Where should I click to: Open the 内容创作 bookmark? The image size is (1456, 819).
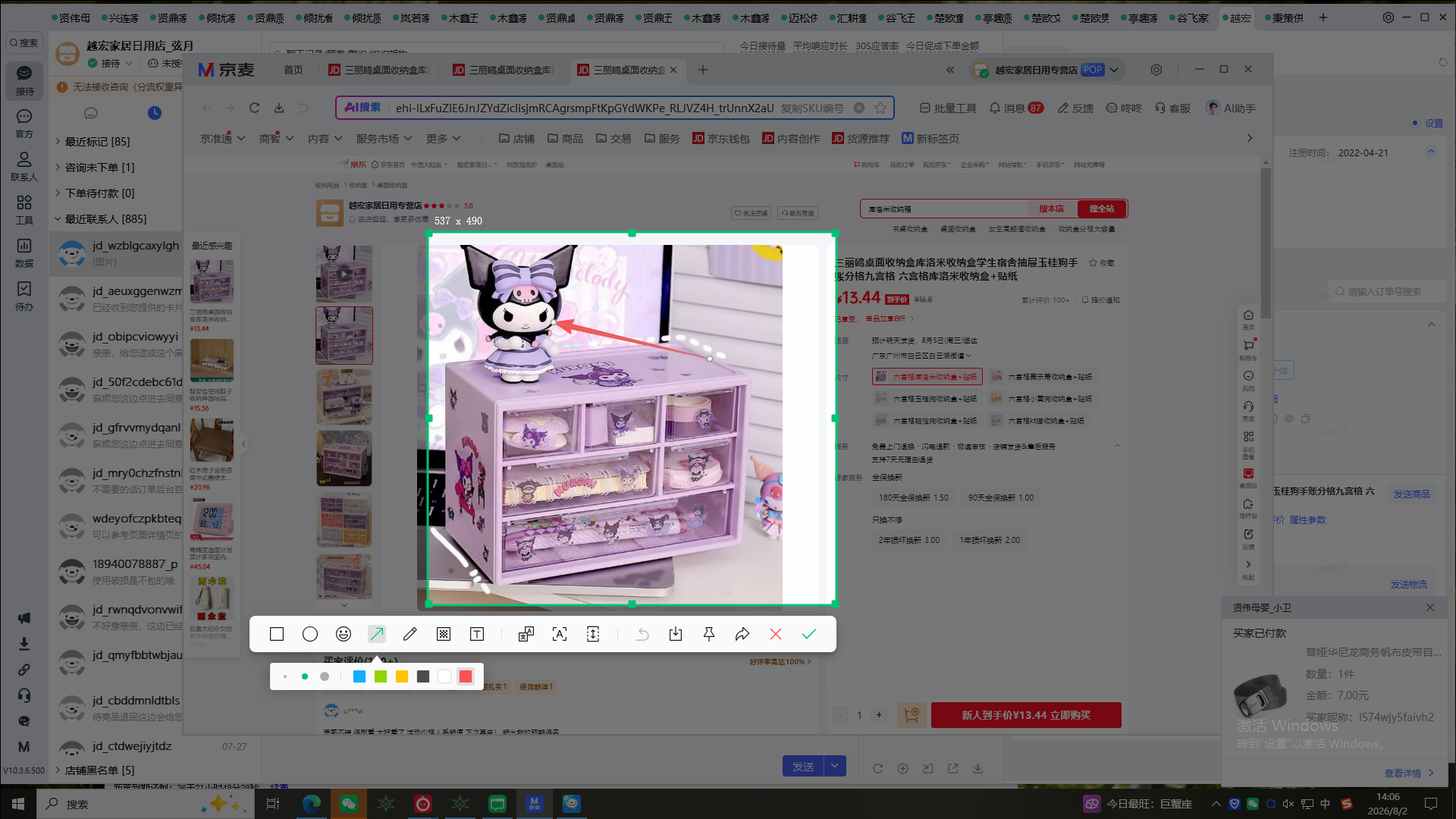click(791, 139)
